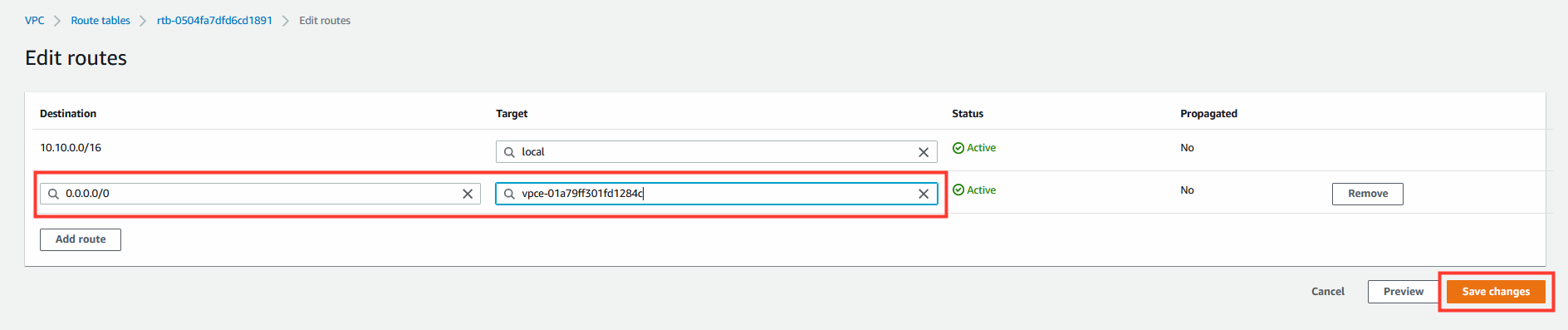Go to Route tables breadcrumb
Screen dimensions: 1568x330
[x=100, y=21]
